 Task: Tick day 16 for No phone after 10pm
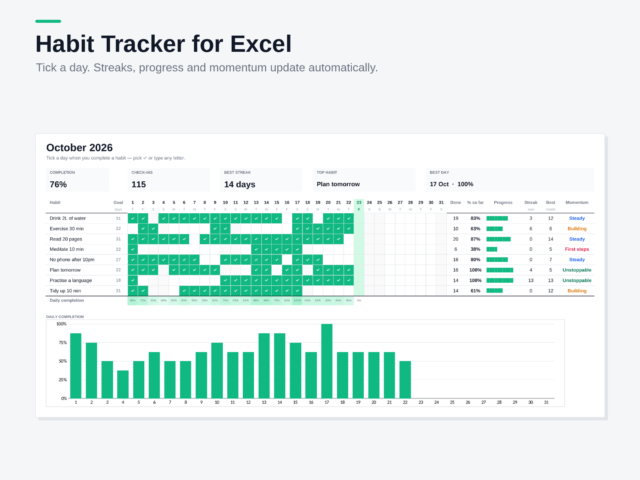pyautogui.click(x=287, y=260)
